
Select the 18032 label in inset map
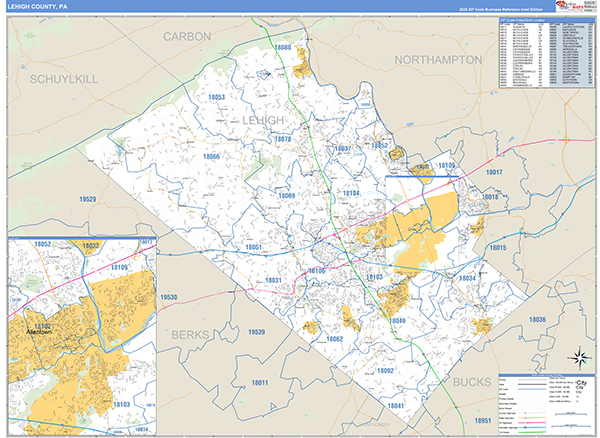[91, 245]
